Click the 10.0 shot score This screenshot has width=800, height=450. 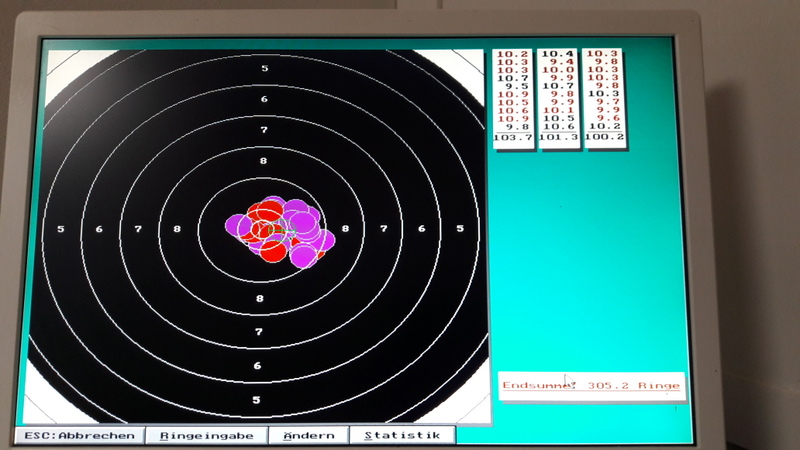(558, 69)
